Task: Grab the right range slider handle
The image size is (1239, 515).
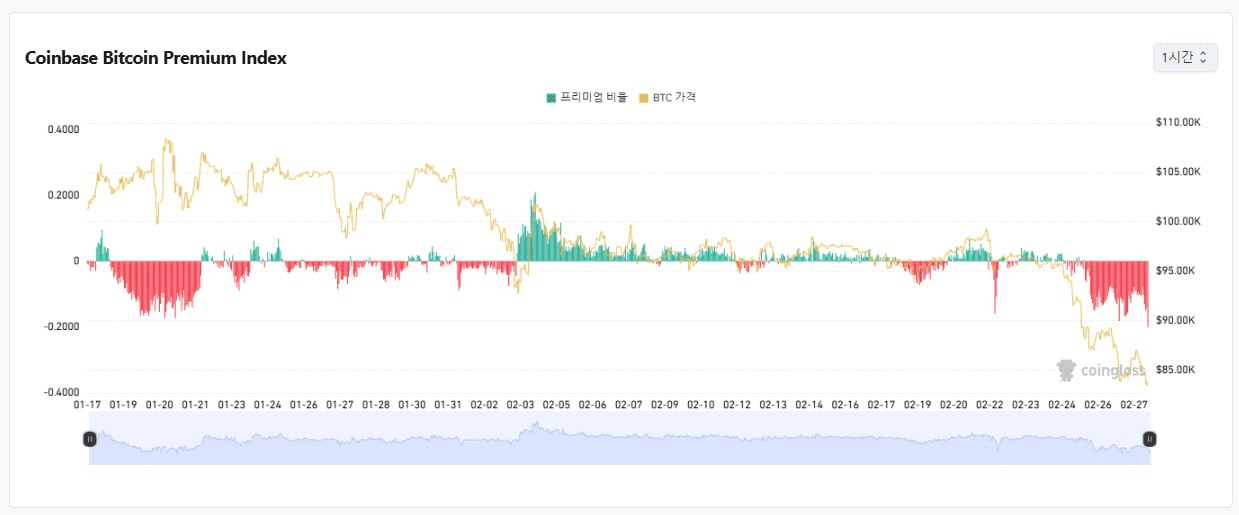Action: pyautogui.click(x=1150, y=438)
